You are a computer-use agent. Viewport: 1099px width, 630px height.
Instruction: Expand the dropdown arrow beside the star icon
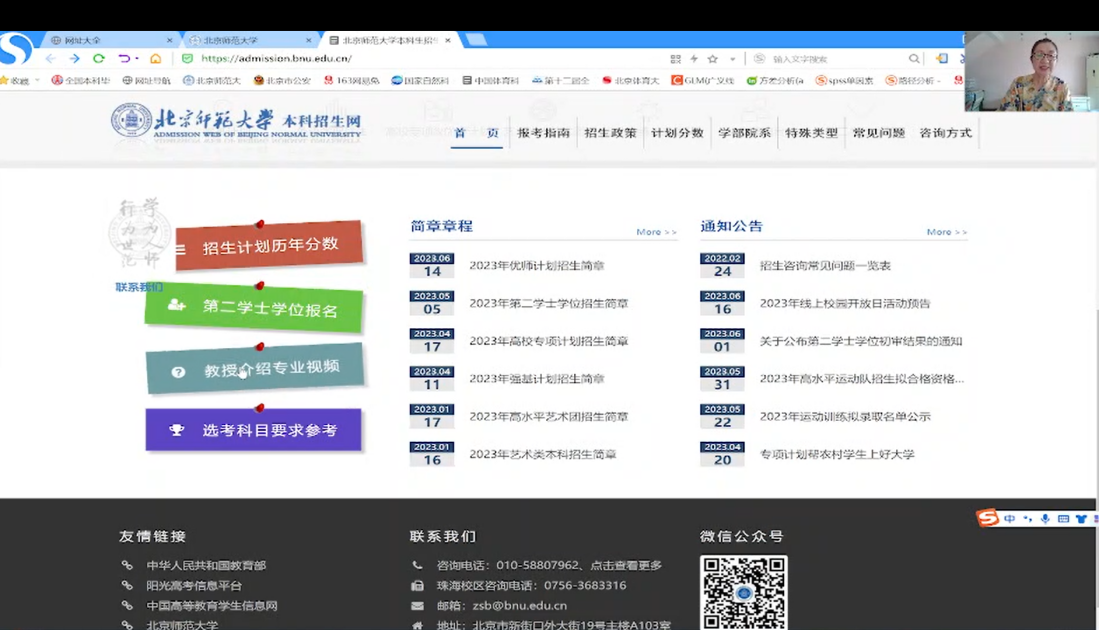732,59
